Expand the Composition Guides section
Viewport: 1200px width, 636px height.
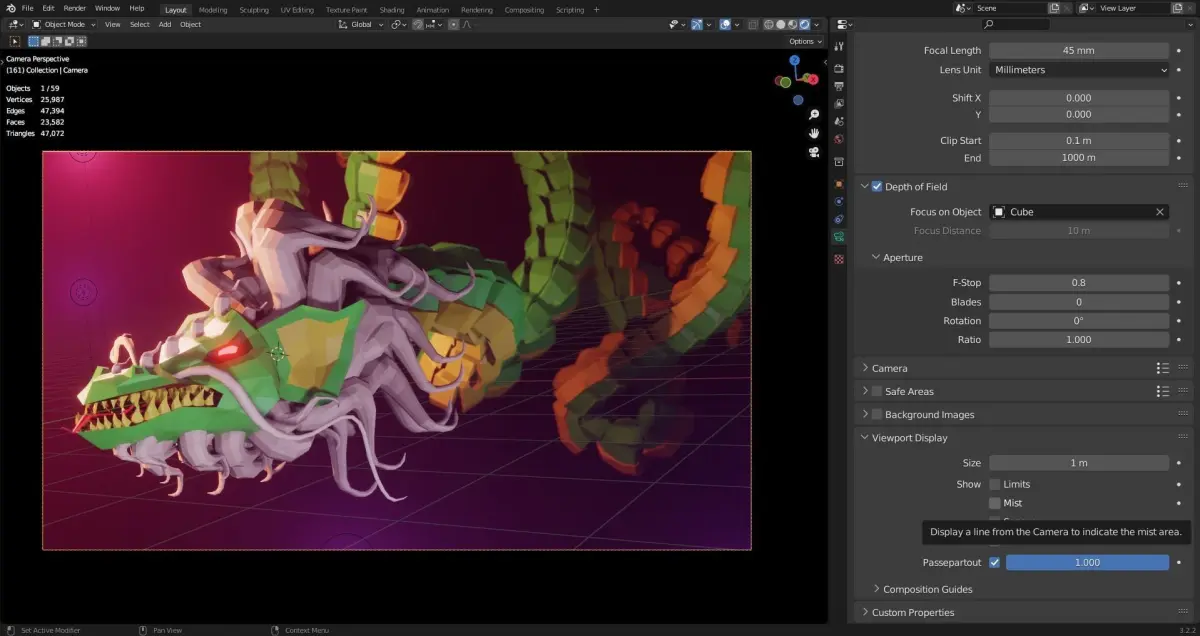coord(927,589)
